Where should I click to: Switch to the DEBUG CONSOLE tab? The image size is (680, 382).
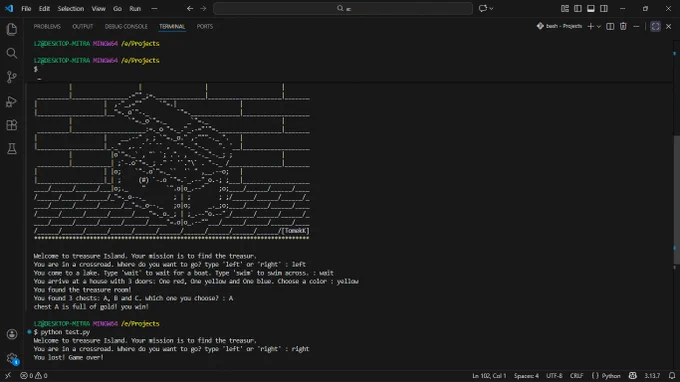tap(126, 26)
